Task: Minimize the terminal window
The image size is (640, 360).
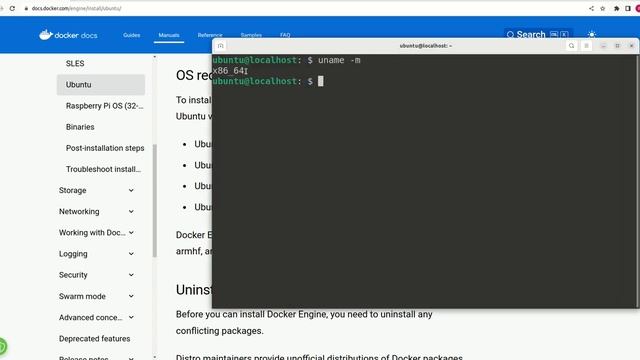Action: tap(603, 46)
